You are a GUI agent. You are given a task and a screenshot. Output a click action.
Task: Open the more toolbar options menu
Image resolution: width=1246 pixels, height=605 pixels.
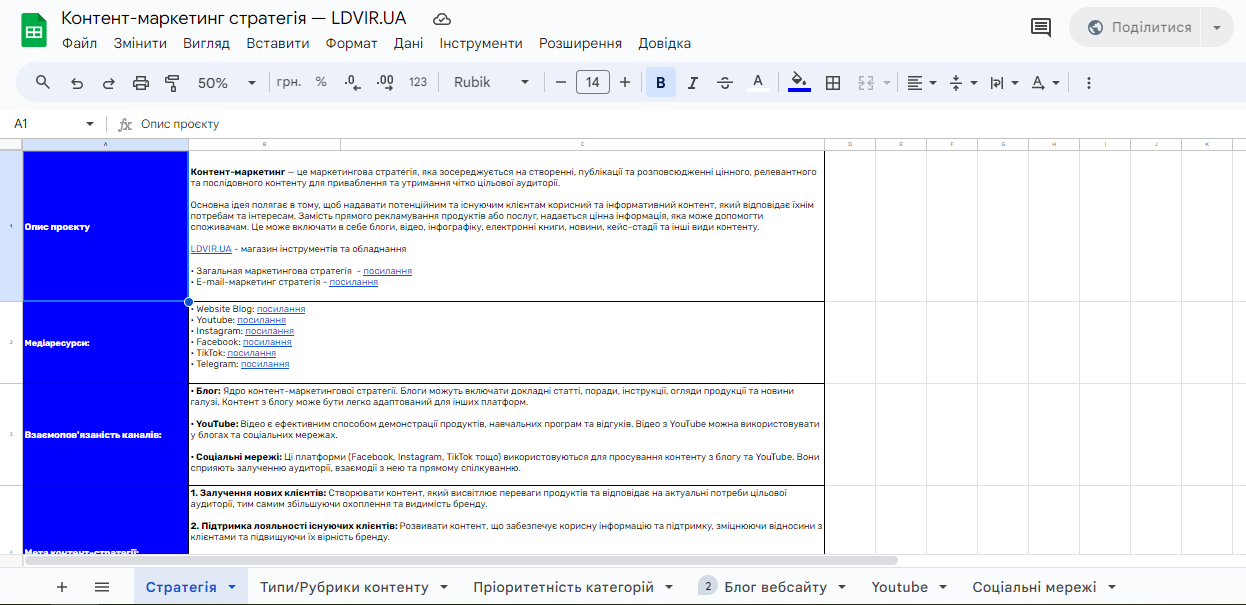pyautogui.click(x=1089, y=83)
